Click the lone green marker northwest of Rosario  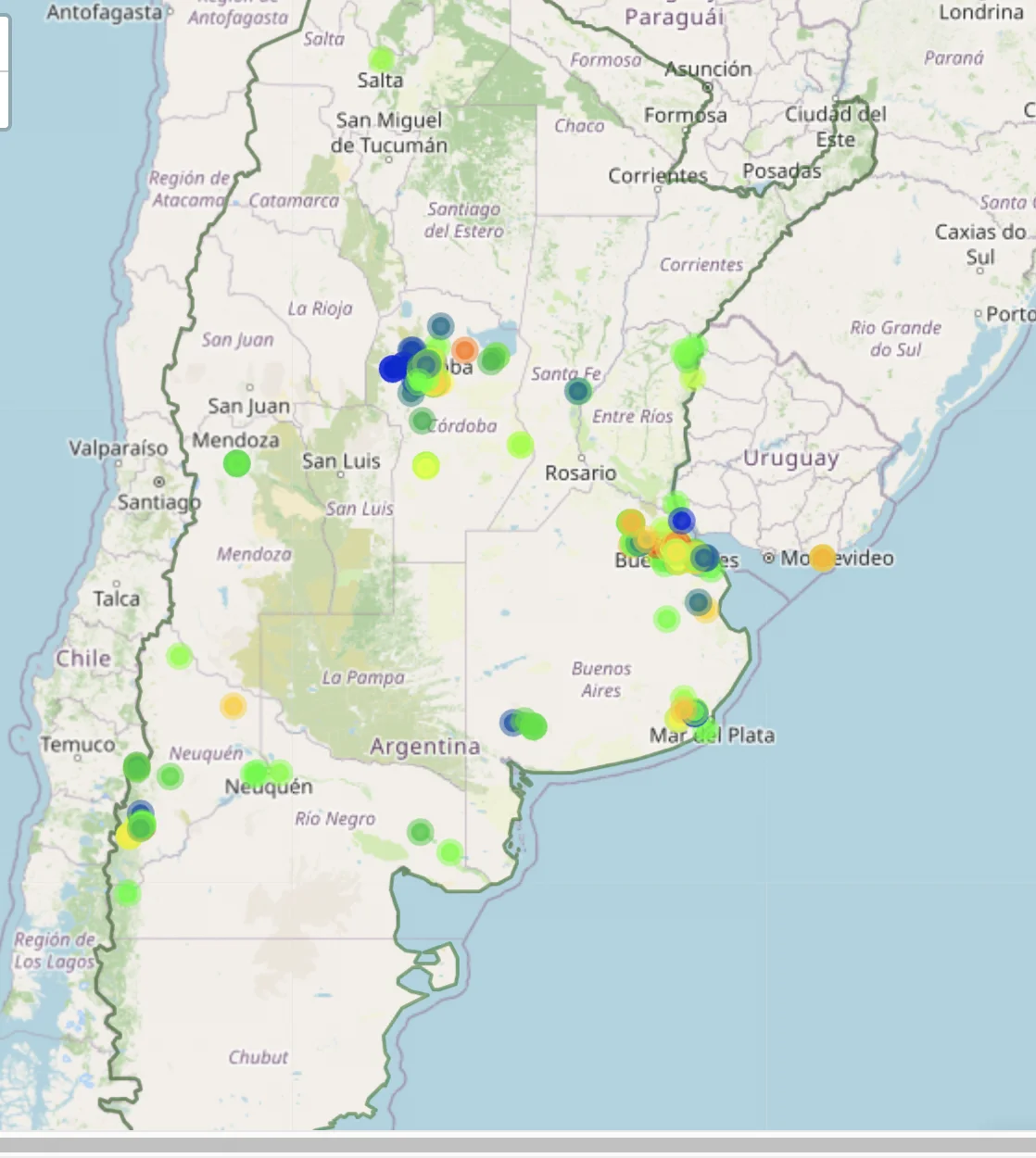(520, 445)
